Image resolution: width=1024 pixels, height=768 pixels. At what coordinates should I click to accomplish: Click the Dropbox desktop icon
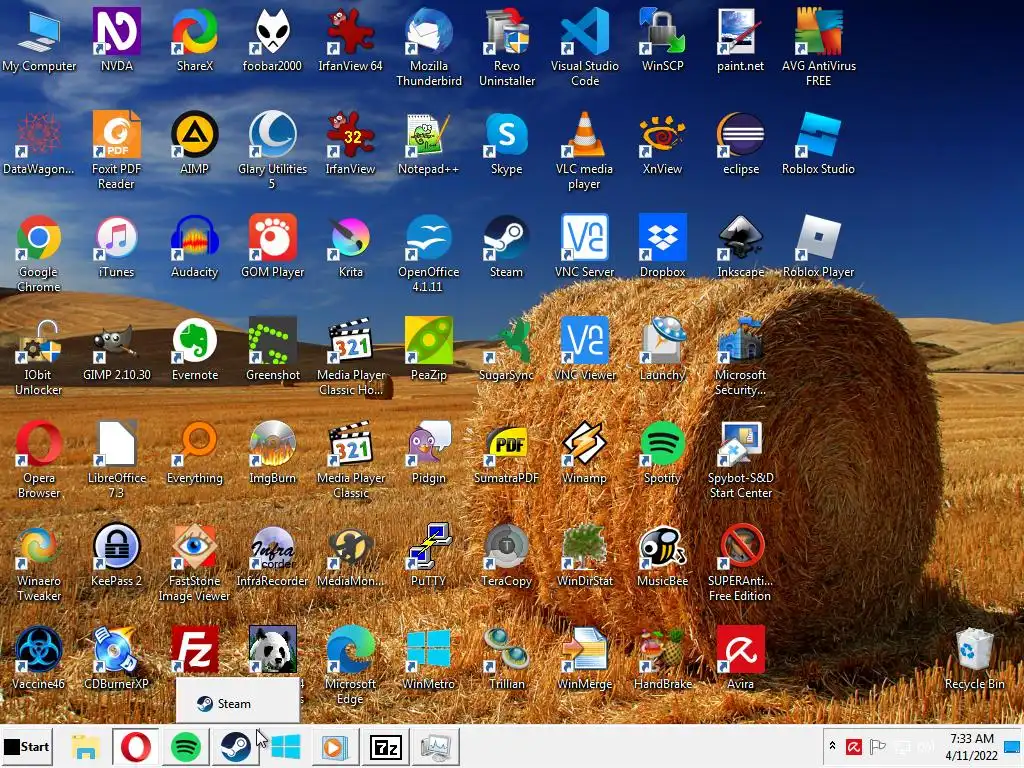662,246
